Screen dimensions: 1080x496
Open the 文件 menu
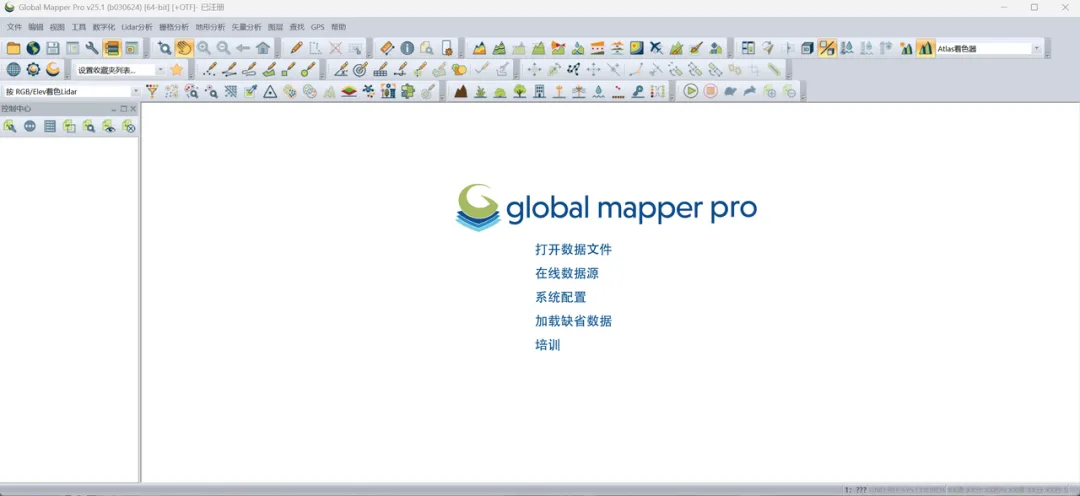point(14,27)
